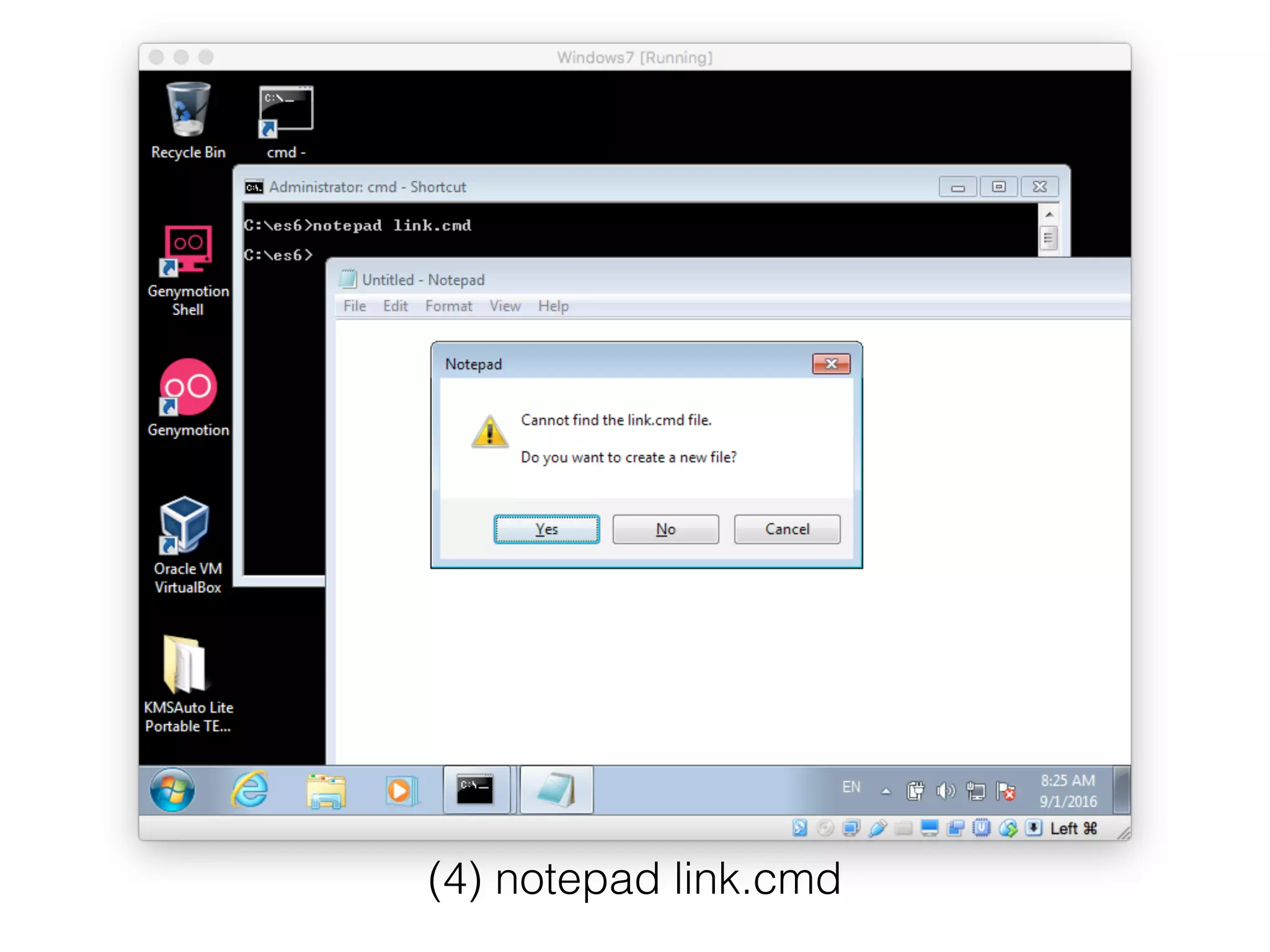Click the EN language indicator
This screenshot has width=1270, height=952.
pos(851,787)
